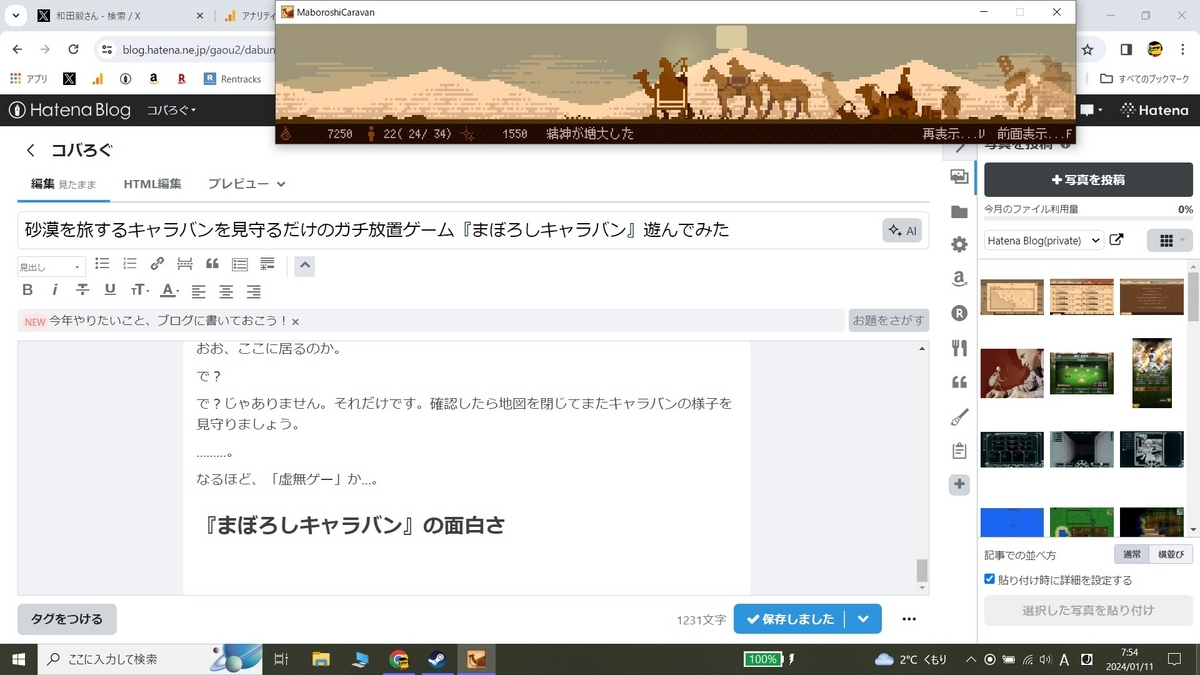Apply strikethrough formatting
Screen dimensions: 1200x675
click(x=83, y=290)
